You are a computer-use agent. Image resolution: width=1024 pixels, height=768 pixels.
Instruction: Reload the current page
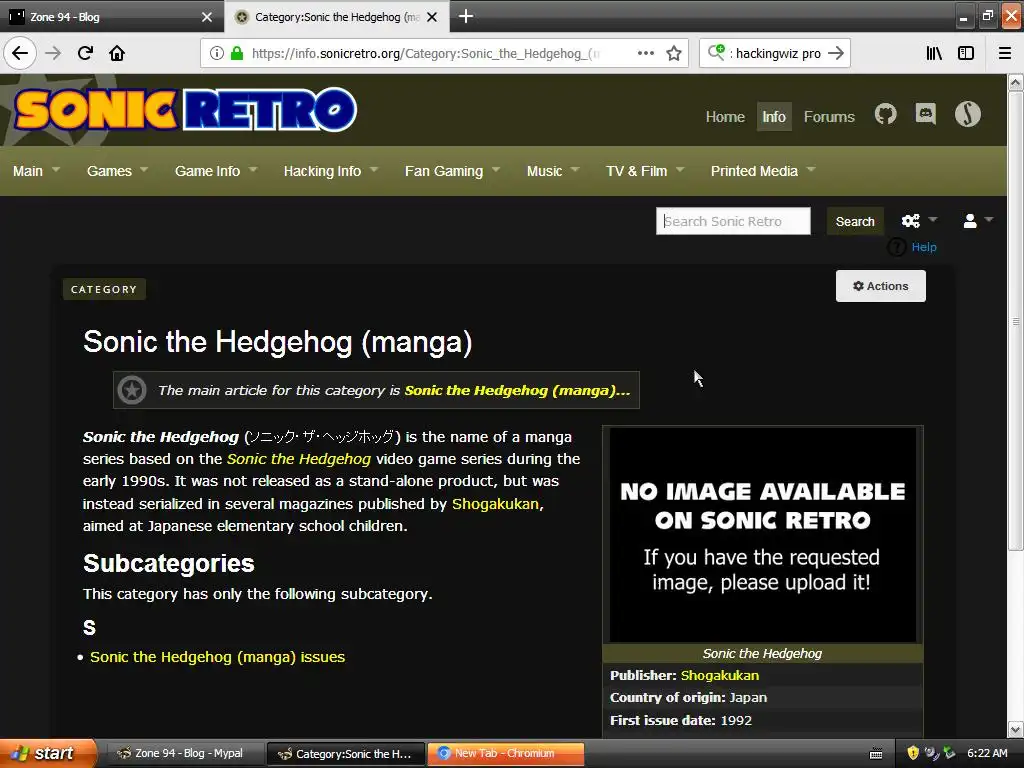pos(85,53)
